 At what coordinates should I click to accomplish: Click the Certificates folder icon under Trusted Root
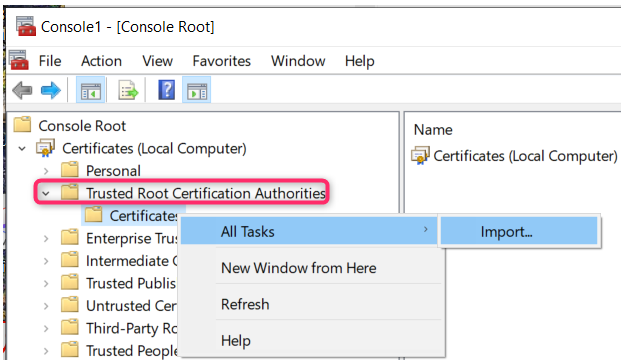[94, 215]
